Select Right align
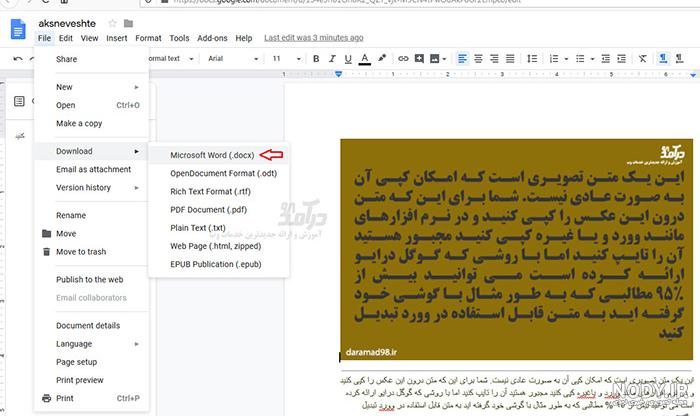700x416 pixels. pyautogui.click(x=494, y=58)
